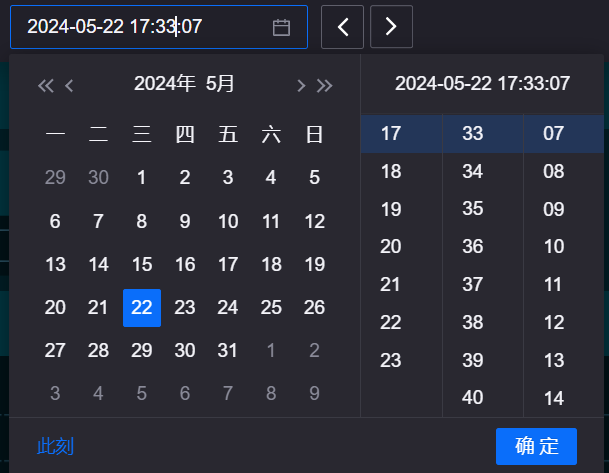Click the calendar icon in date field
Screen dimensions: 609x473
click(x=281, y=27)
